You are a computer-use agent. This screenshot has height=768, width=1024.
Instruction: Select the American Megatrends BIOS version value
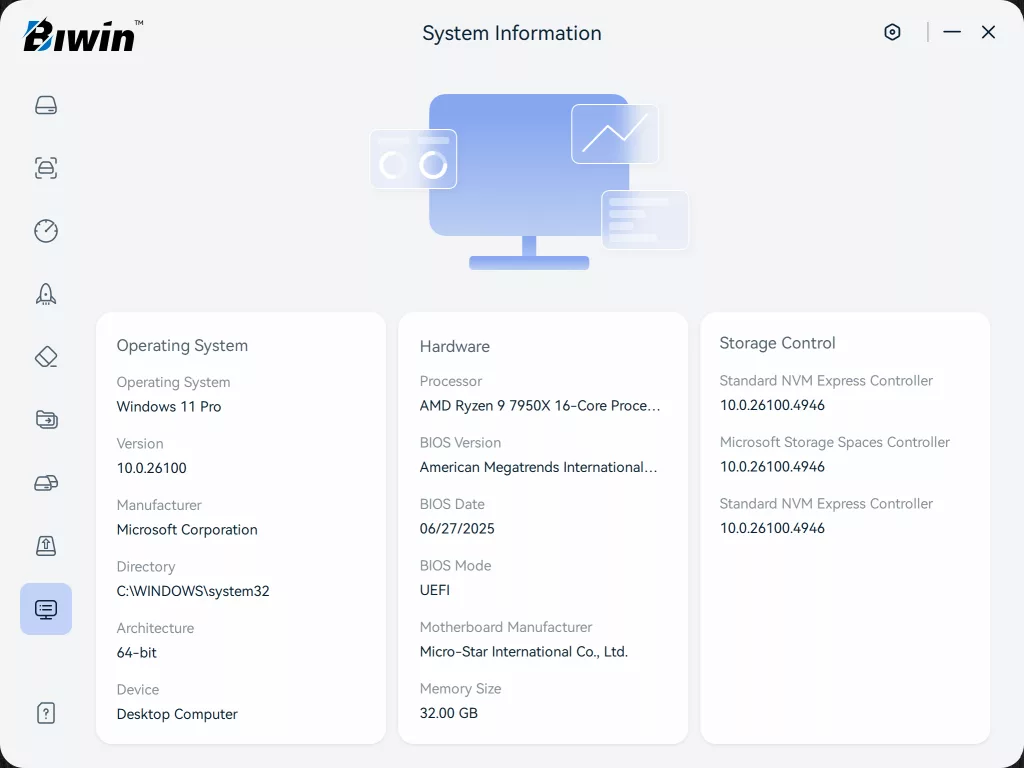(x=539, y=467)
